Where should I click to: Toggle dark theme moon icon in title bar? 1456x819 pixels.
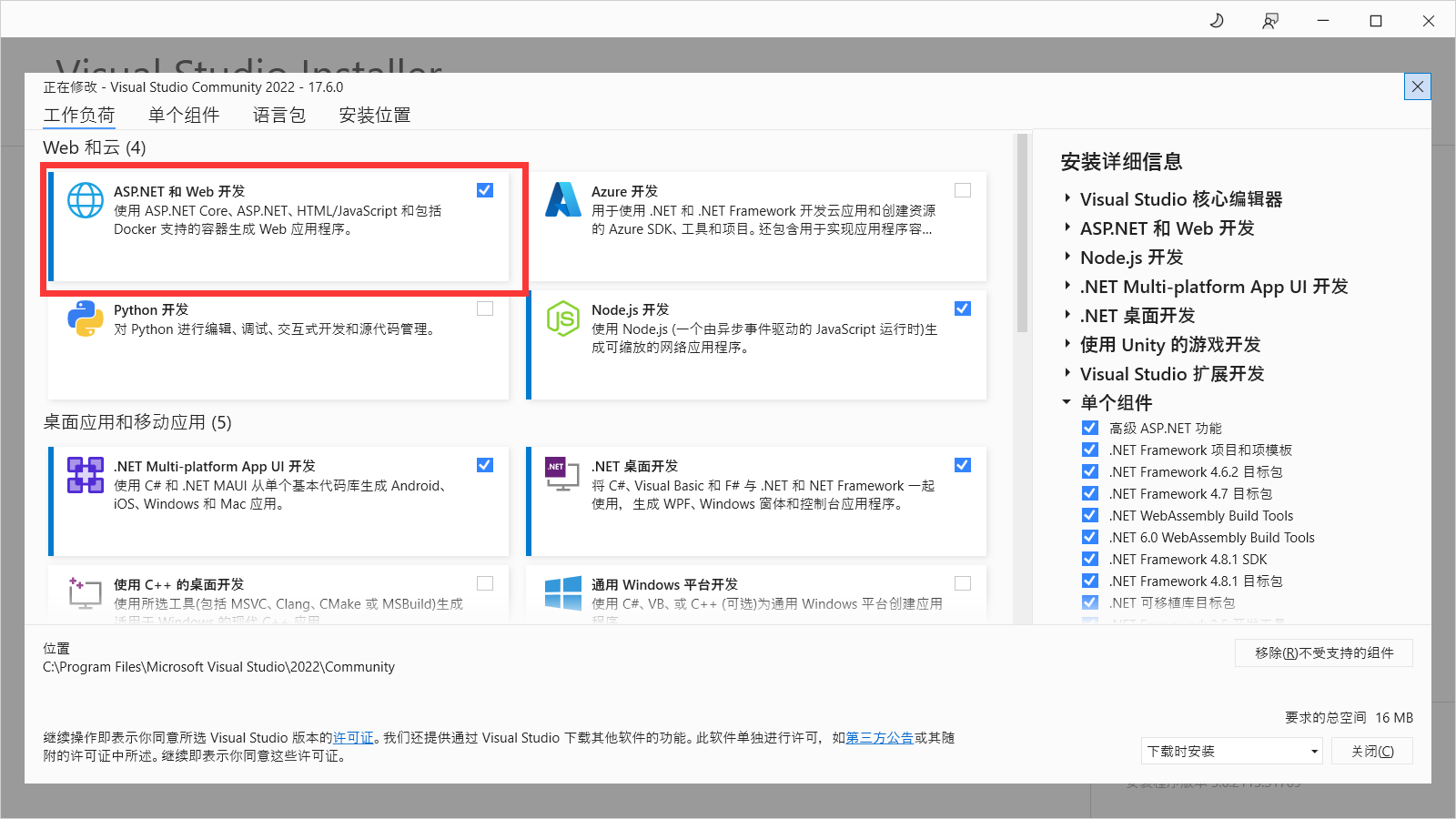[1217, 21]
